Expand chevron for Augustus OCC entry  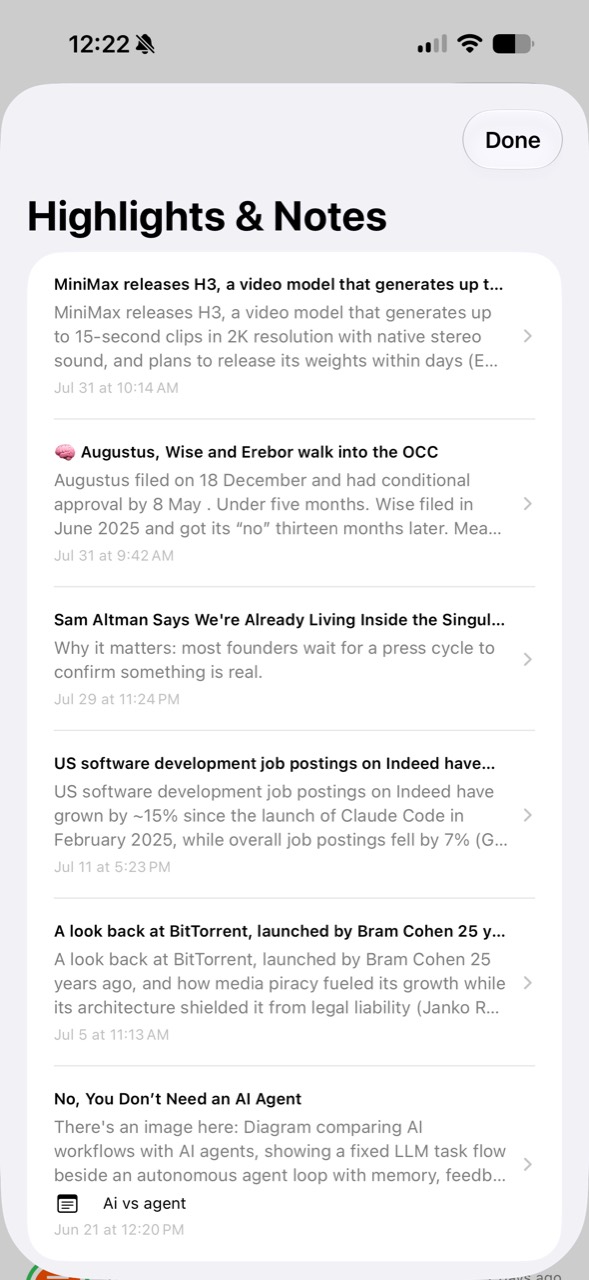[527, 504]
